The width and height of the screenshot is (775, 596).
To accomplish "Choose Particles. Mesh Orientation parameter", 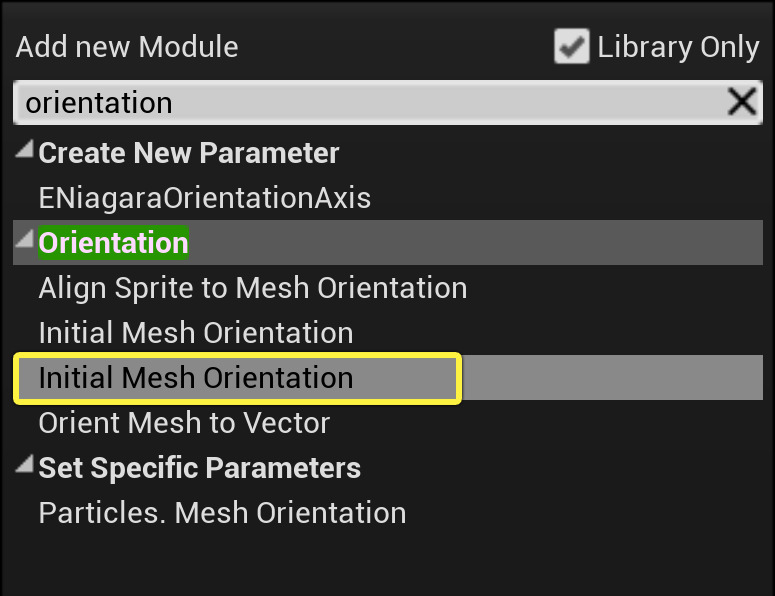I will pos(222,513).
